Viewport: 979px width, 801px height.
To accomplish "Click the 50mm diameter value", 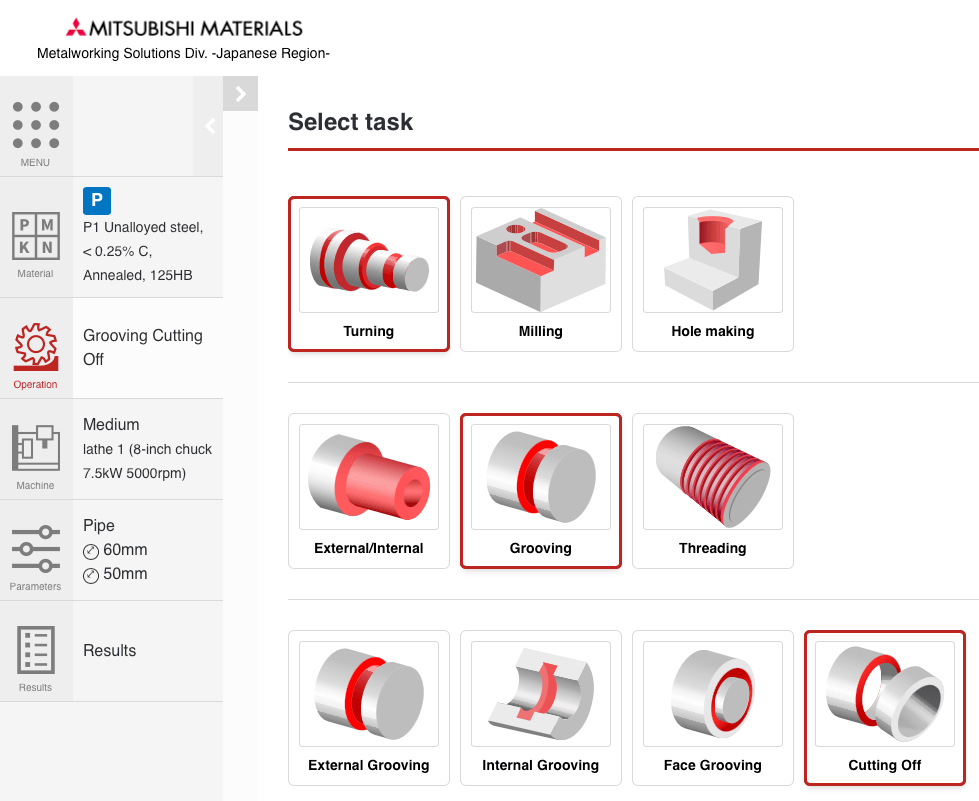I will (125, 574).
